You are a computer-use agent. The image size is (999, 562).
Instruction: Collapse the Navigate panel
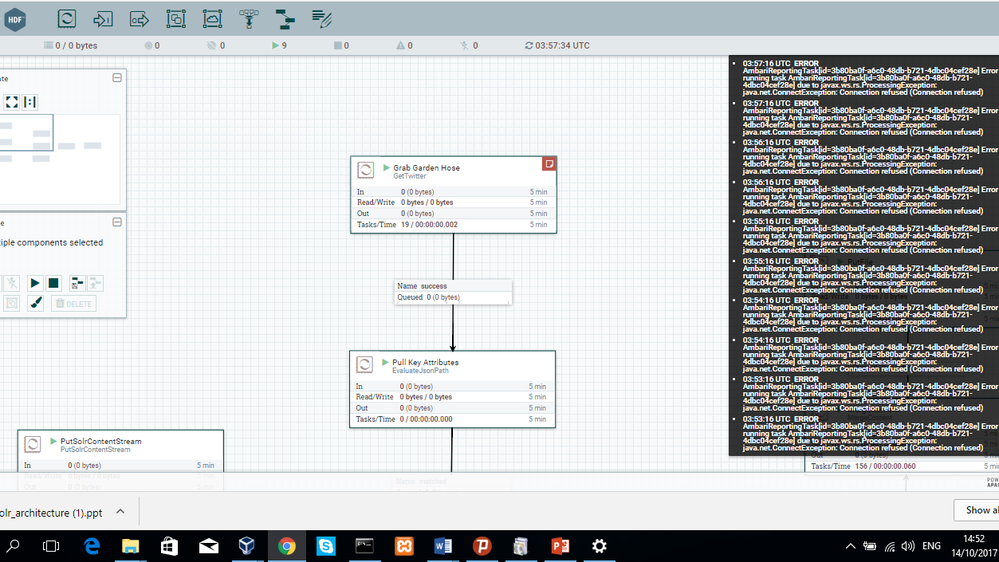click(116, 78)
